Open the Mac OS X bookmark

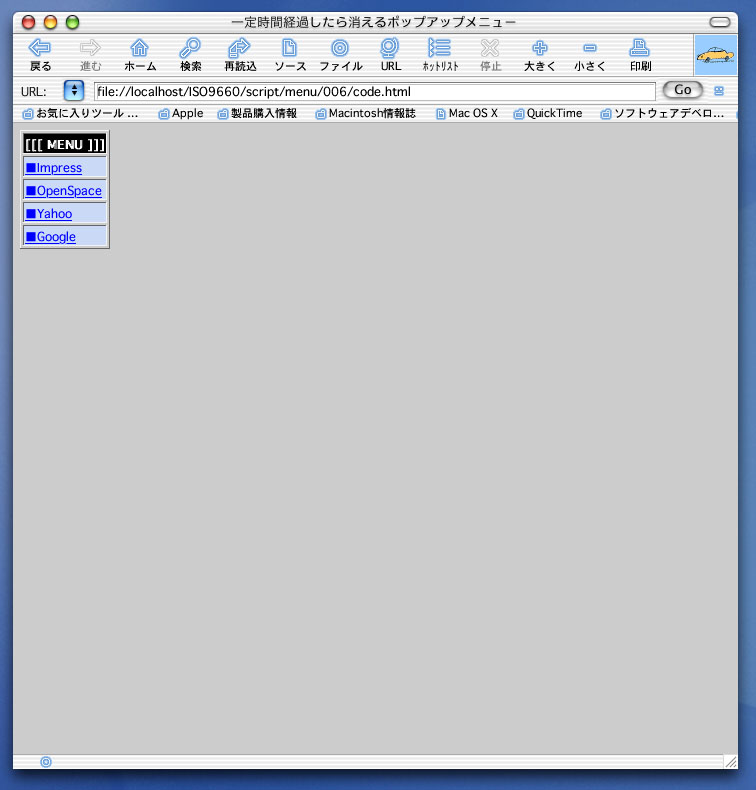tap(467, 113)
